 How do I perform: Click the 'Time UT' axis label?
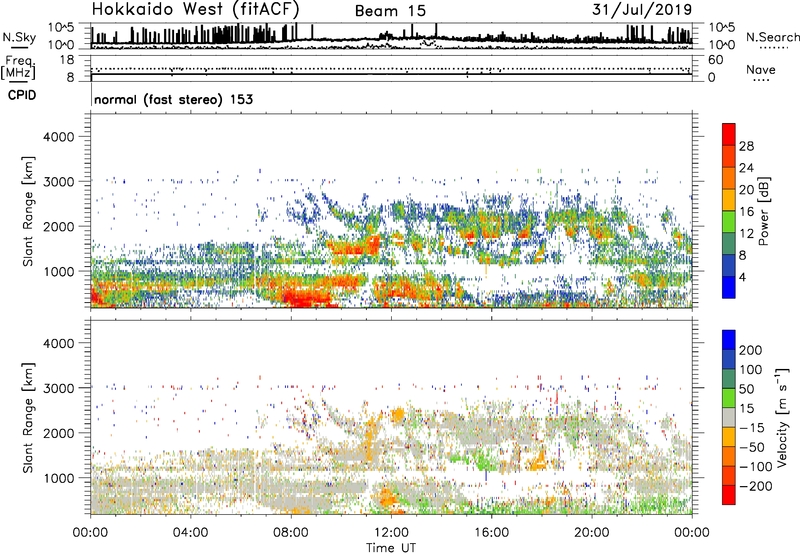(391, 547)
